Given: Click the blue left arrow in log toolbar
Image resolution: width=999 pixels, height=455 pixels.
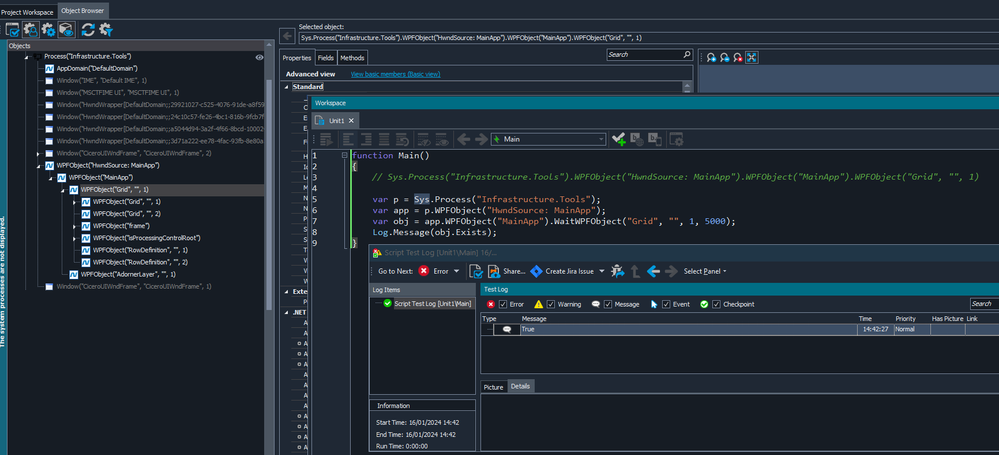Looking at the screenshot, I should click(x=653, y=271).
